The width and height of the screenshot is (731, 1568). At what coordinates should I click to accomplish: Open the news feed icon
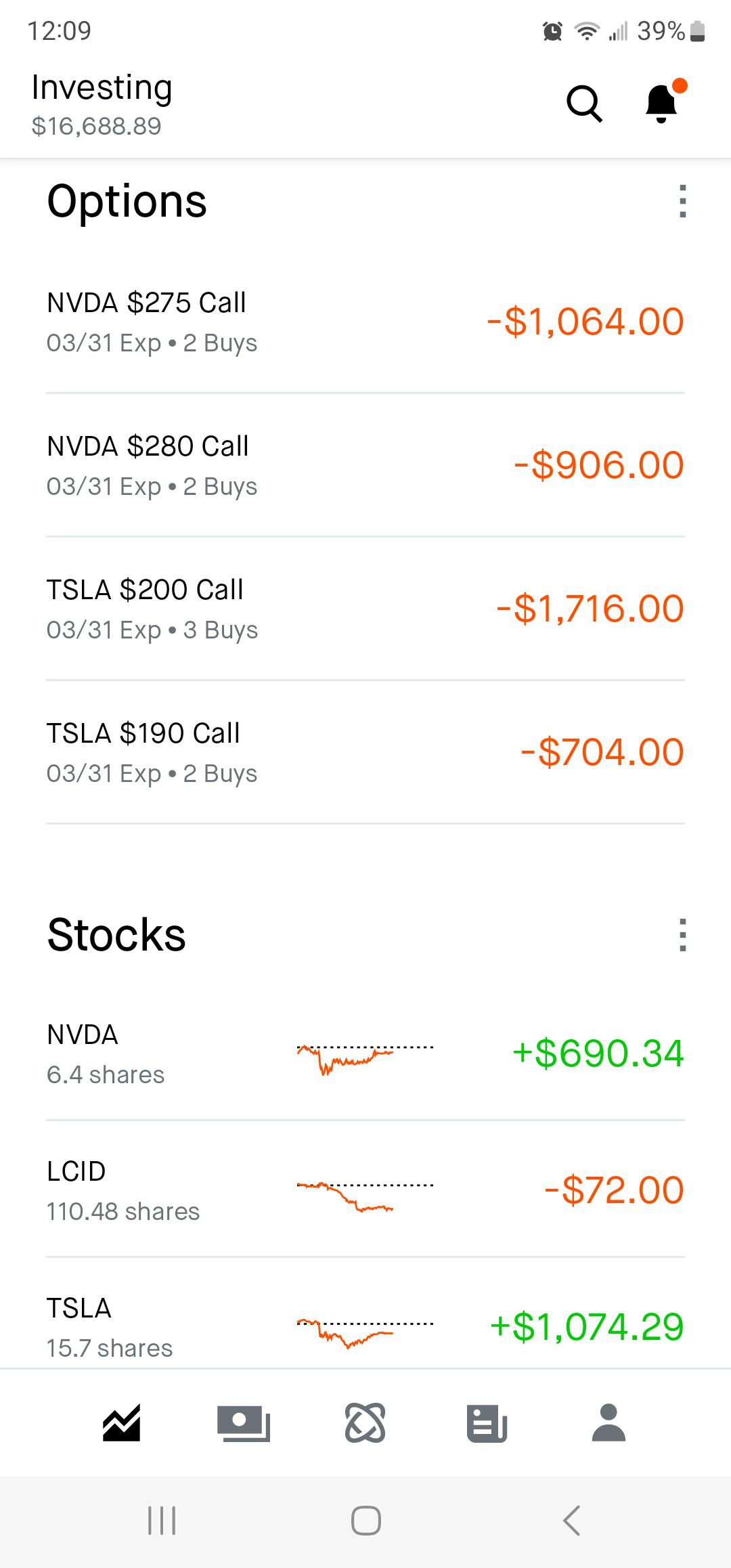click(x=487, y=1422)
